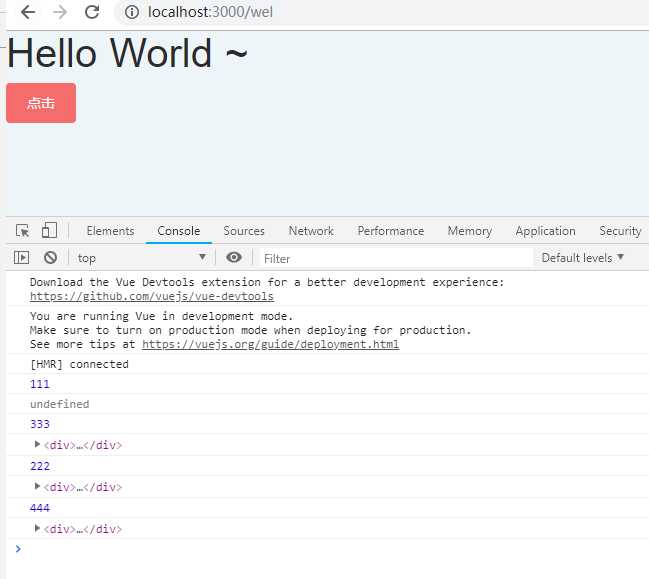
Task: Click the red 点击 button
Action: [41, 103]
